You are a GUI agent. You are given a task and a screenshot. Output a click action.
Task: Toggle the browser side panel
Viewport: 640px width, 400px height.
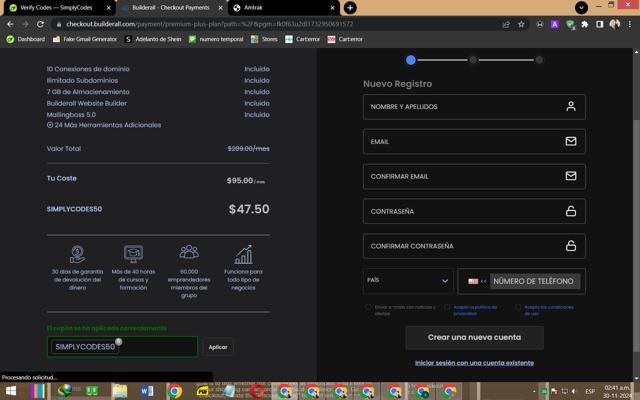[x=600, y=24]
